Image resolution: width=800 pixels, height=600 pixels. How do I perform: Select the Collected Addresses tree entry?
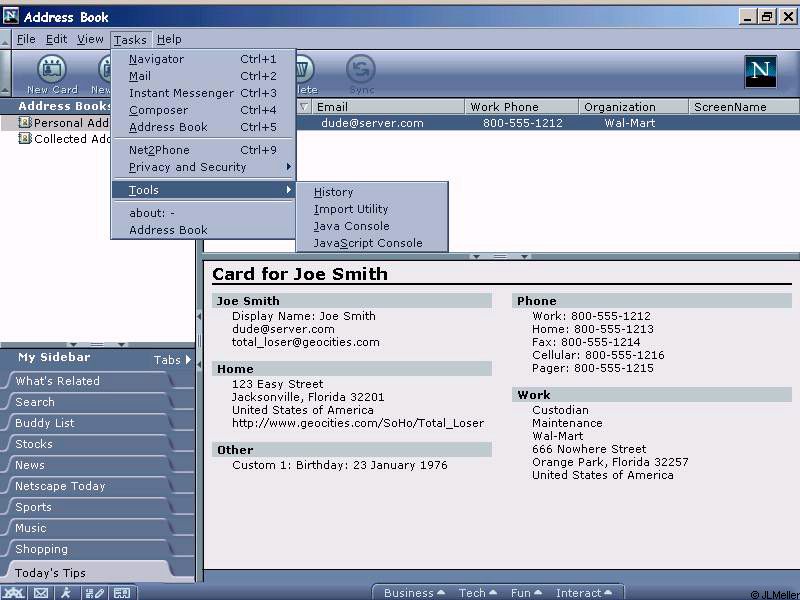point(64,139)
